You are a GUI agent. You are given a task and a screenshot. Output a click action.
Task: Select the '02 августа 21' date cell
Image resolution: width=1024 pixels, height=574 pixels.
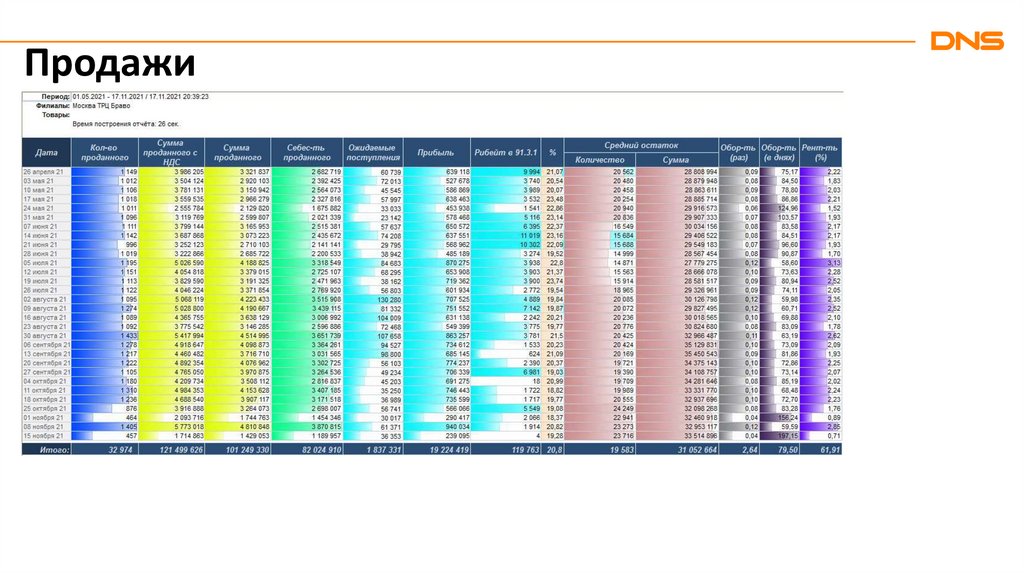point(46,299)
